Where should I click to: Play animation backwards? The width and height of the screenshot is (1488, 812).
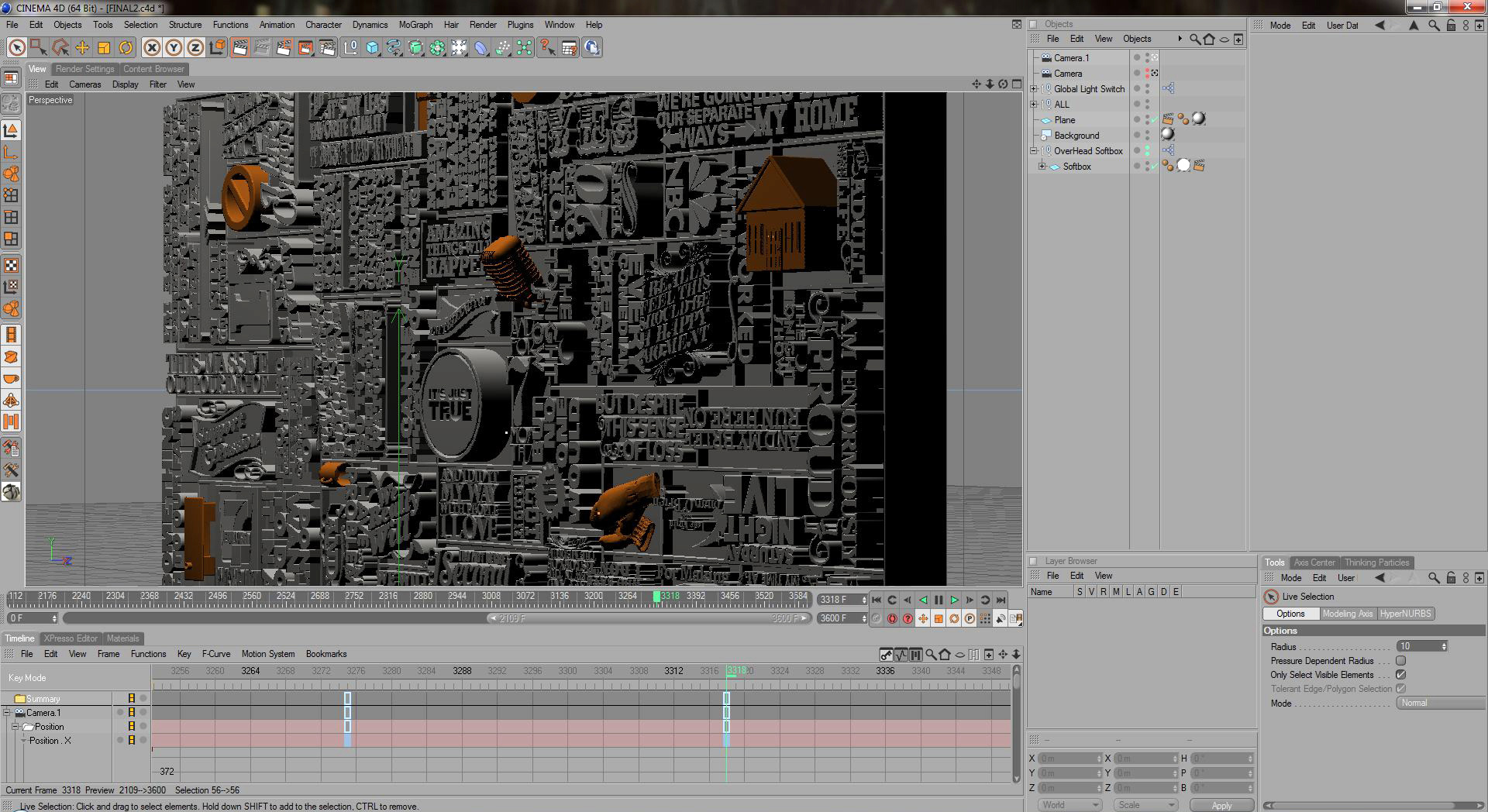pyautogui.click(x=923, y=600)
